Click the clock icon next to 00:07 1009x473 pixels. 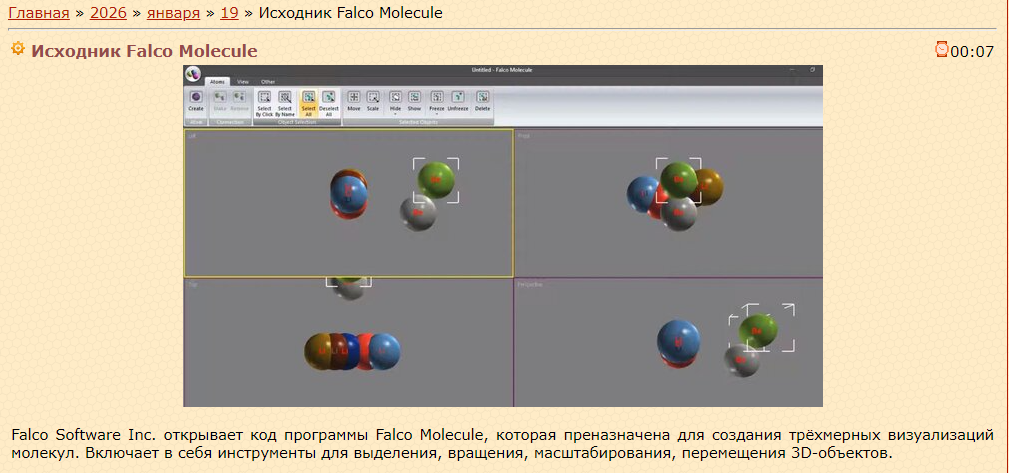[x=941, y=50]
